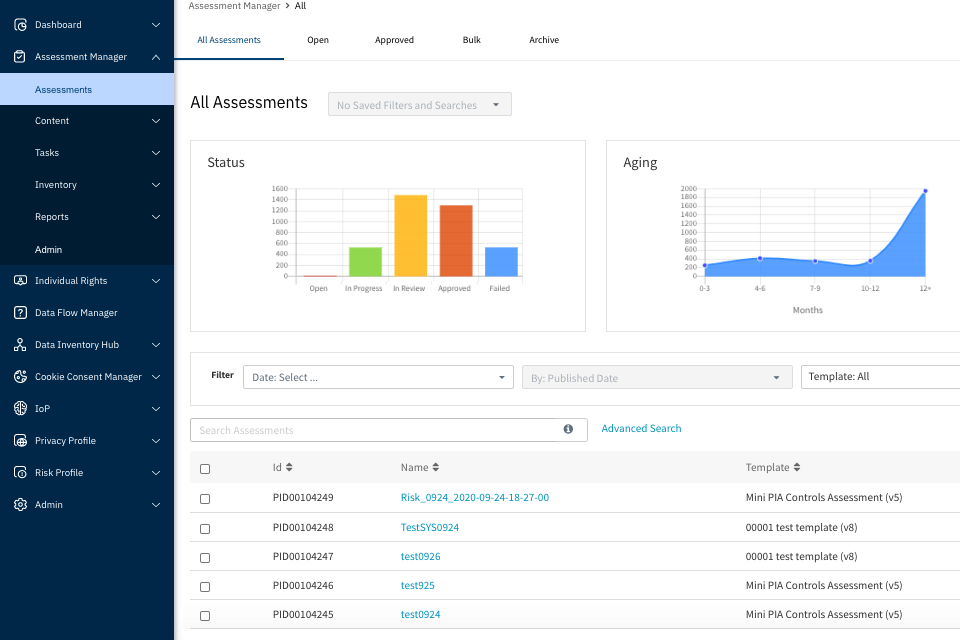
Task: Click the search info icon
Action: (568, 430)
